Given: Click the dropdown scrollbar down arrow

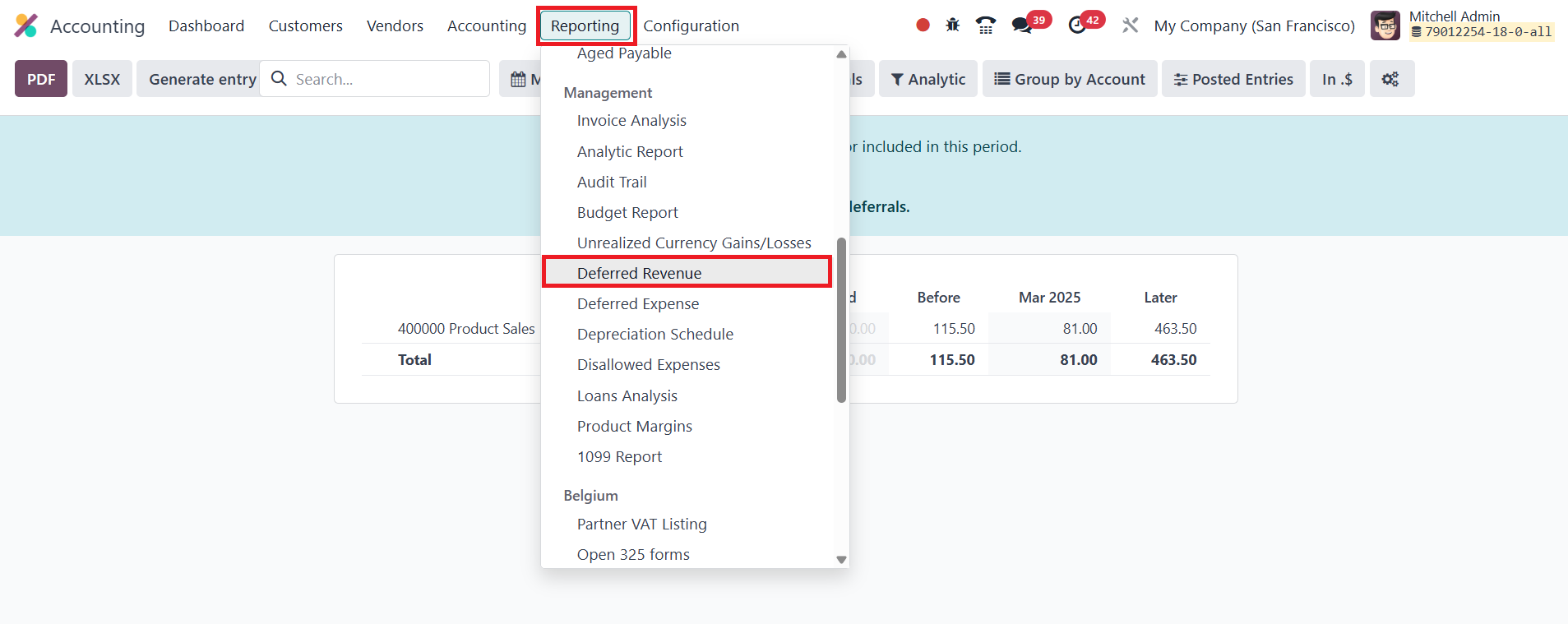Looking at the screenshot, I should (x=841, y=559).
